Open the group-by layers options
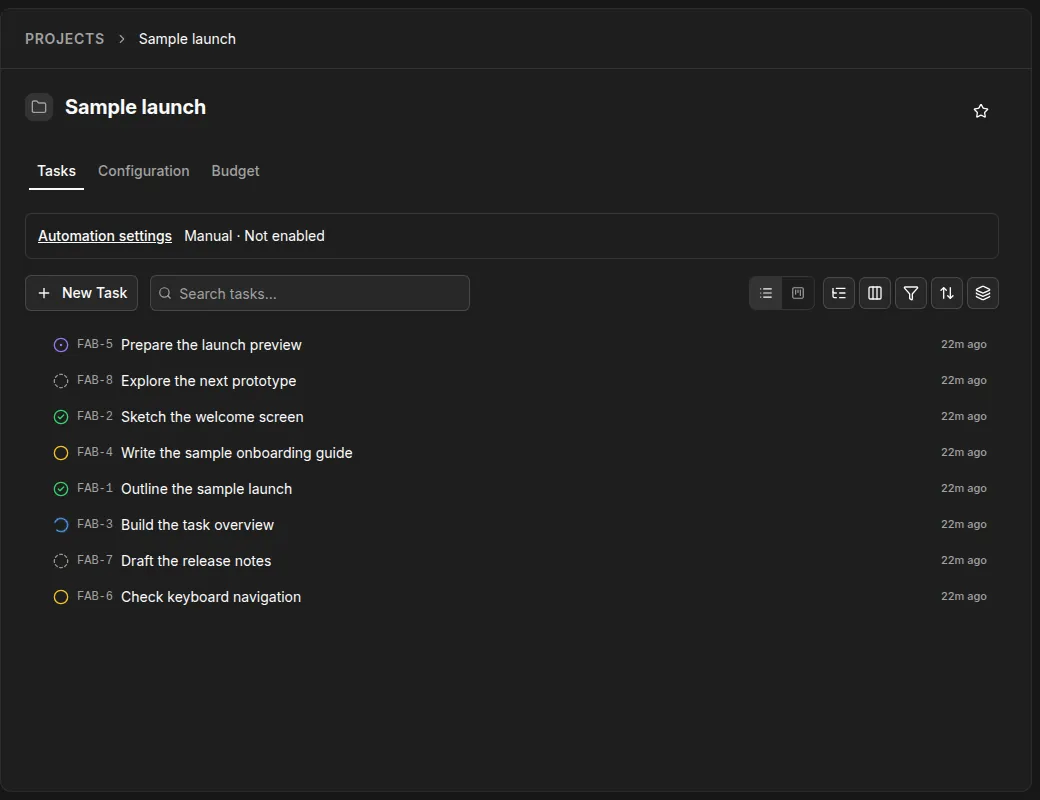The width and height of the screenshot is (1040, 800). pyautogui.click(x=983, y=293)
